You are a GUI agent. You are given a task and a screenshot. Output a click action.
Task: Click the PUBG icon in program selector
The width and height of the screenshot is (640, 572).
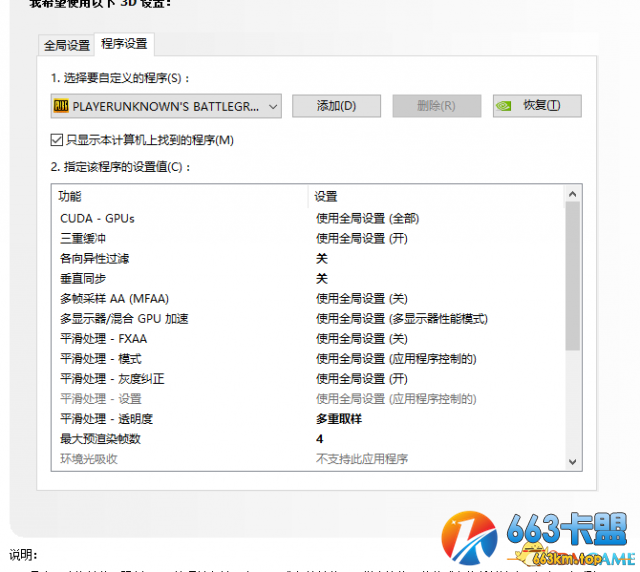(61, 106)
